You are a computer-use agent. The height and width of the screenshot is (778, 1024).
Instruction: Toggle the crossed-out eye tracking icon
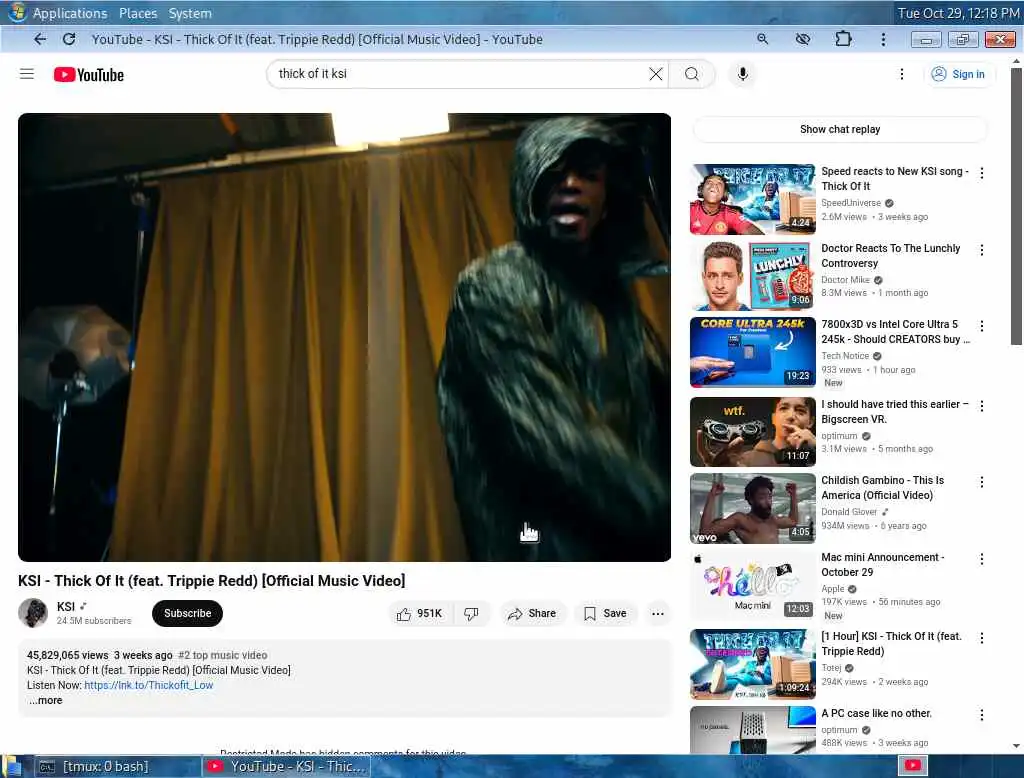(x=803, y=39)
